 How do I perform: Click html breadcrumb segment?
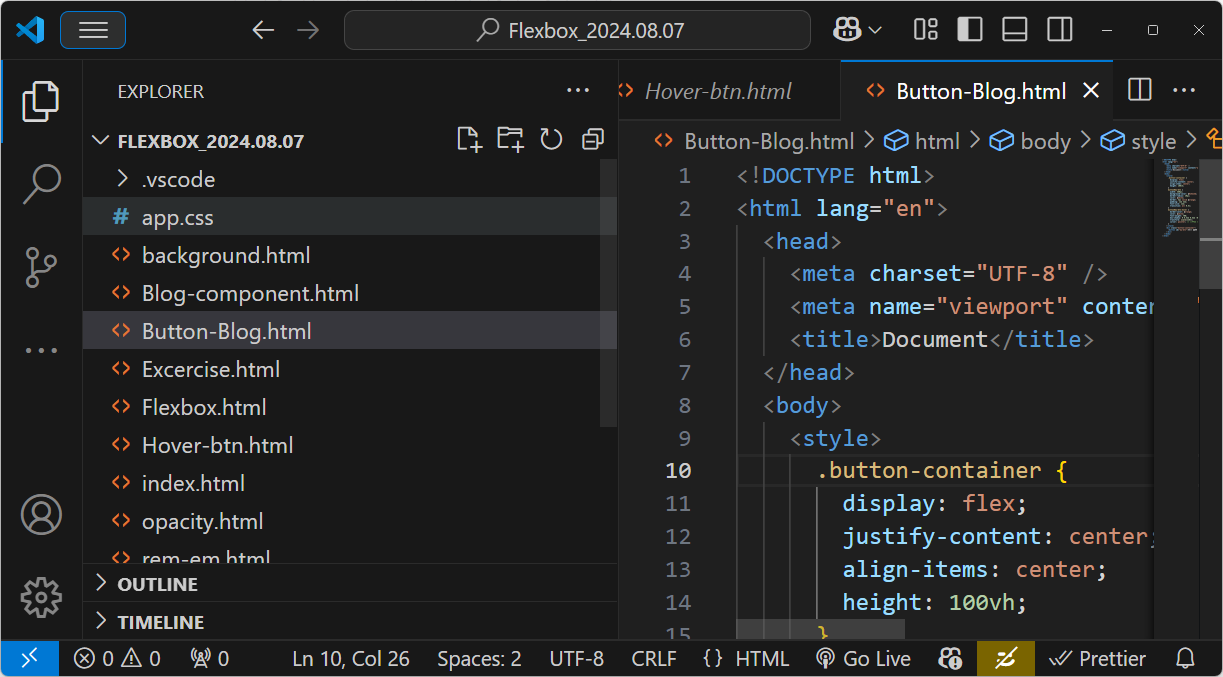pyautogui.click(x=923, y=141)
